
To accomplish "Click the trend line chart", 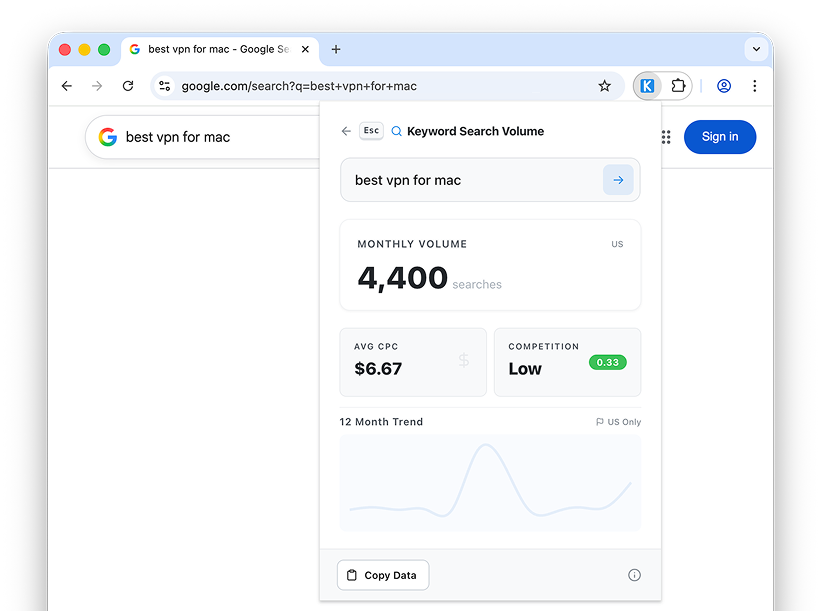I will click(490, 483).
